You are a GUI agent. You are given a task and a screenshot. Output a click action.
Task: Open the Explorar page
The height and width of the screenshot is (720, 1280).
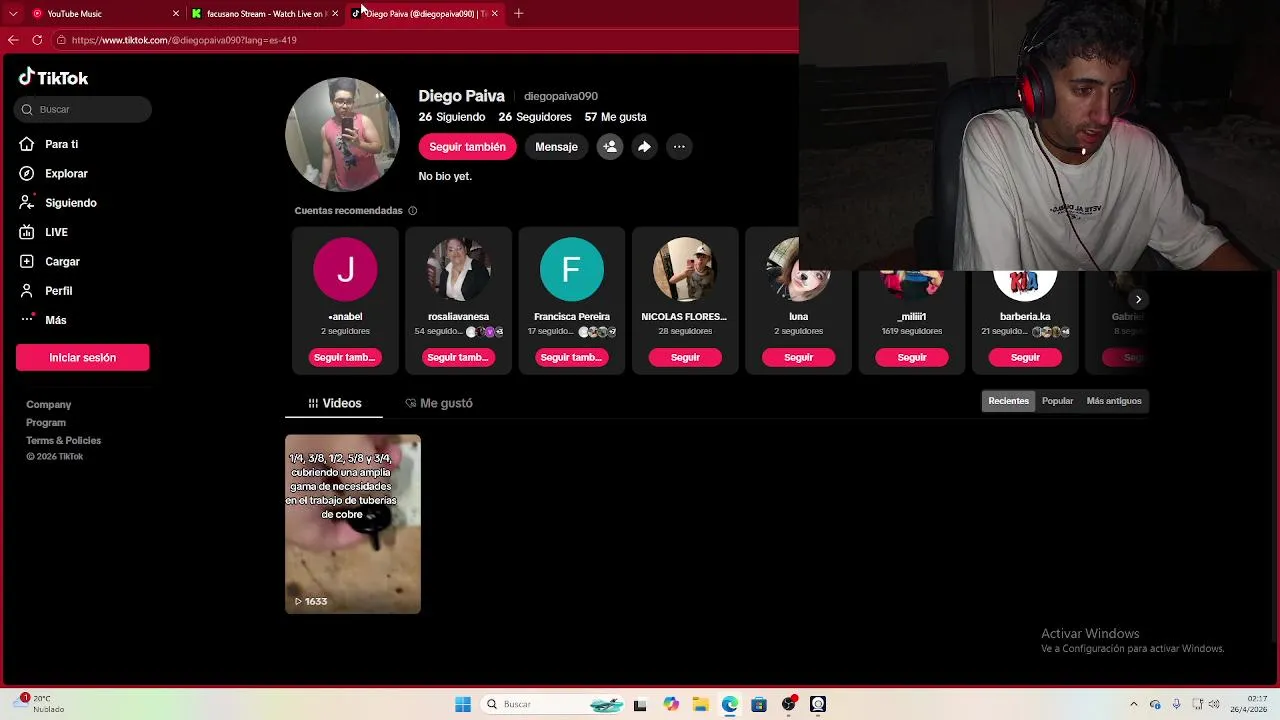(x=66, y=173)
